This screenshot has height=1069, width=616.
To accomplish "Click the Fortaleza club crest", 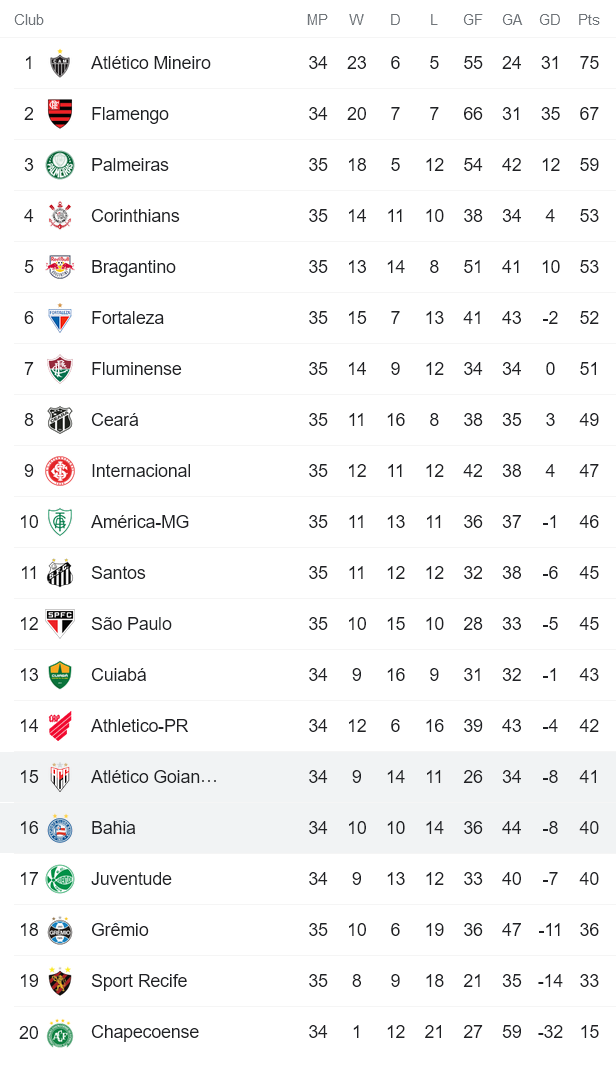I will click(62, 317).
